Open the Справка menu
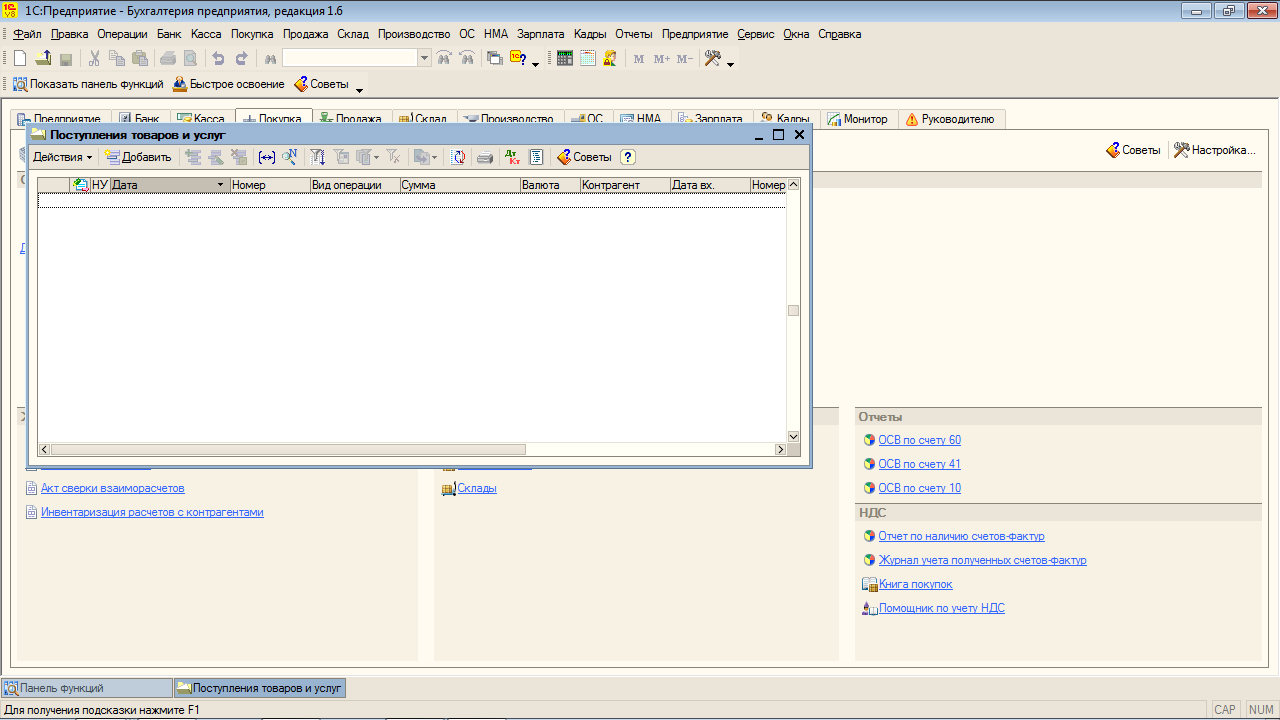This screenshot has height=720, width=1280. (x=840, y=34)
